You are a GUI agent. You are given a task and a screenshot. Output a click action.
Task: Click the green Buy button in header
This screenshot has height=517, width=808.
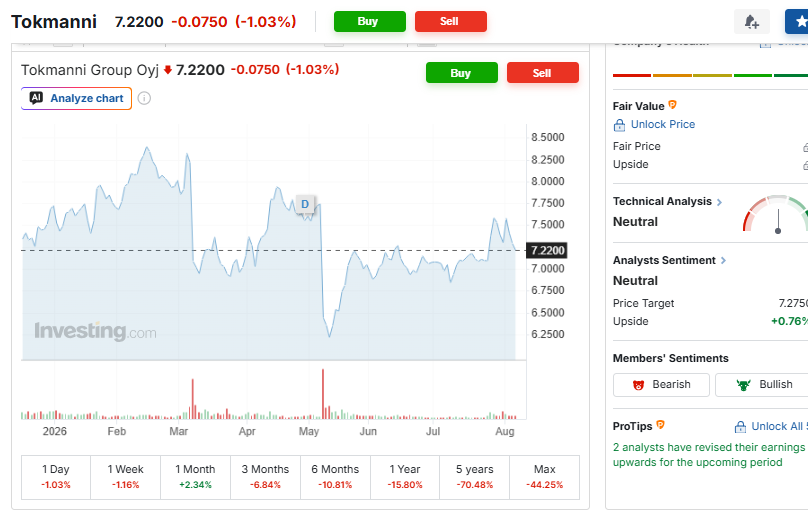tap(369, 22)
